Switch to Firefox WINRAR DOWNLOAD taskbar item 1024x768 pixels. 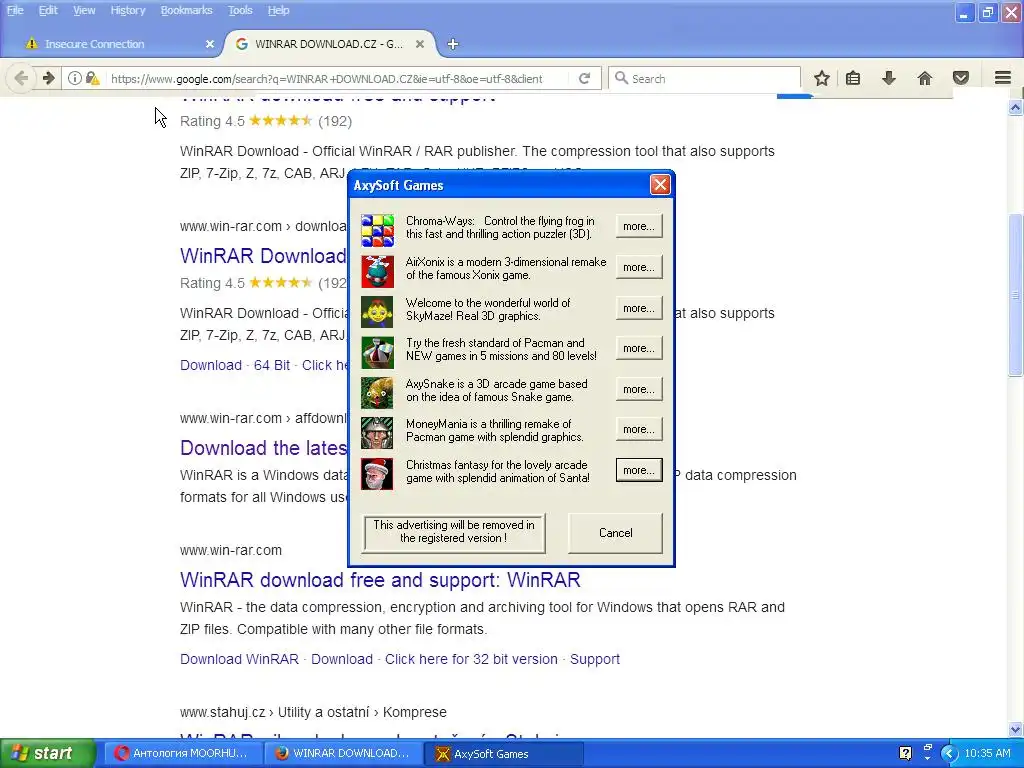click(x=343, y=753)
